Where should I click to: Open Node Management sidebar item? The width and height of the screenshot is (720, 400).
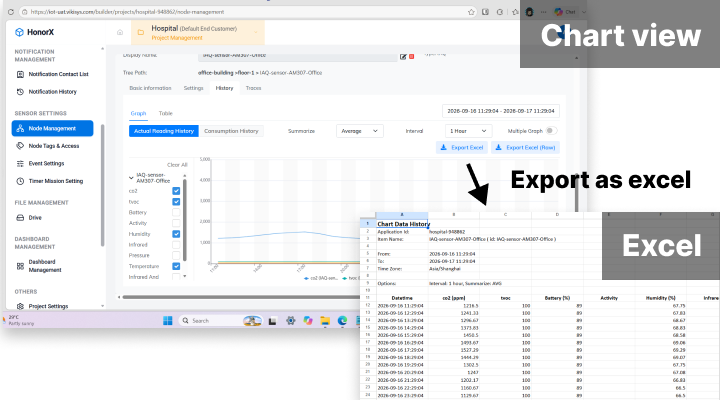point(52,128)
